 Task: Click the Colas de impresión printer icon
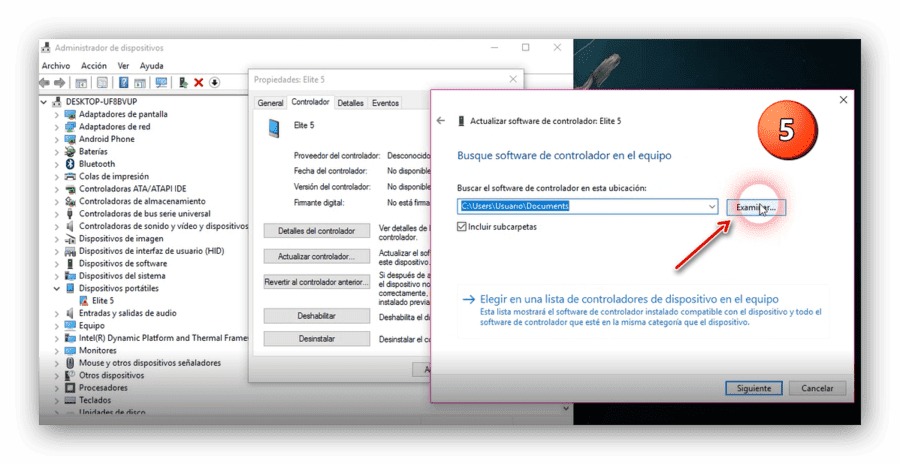click(70, 176)
